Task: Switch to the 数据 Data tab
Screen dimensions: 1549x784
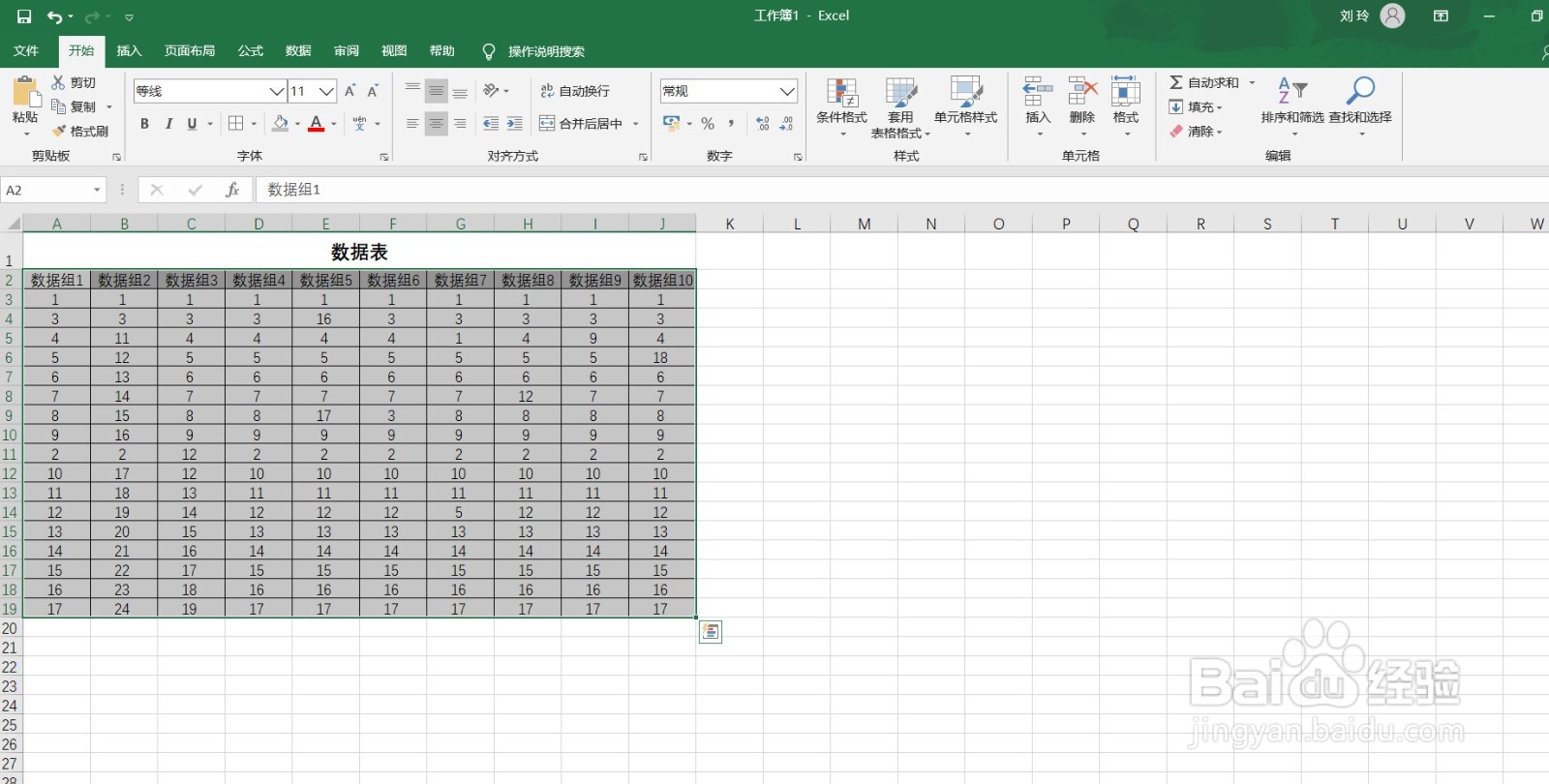Action: tap(298, 51)
